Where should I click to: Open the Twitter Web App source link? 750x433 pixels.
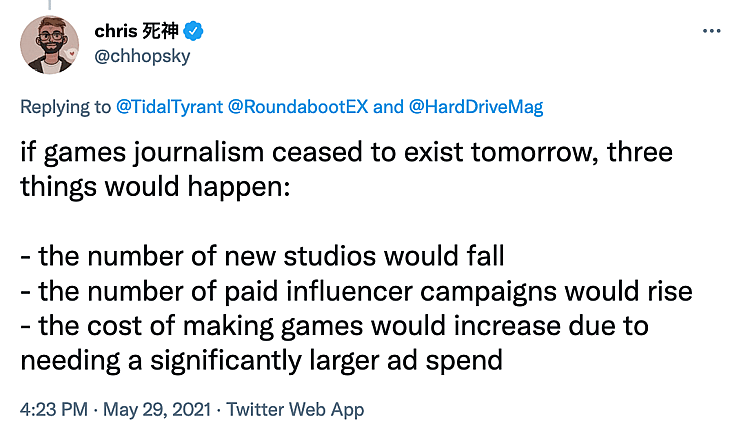pos(295,409)
